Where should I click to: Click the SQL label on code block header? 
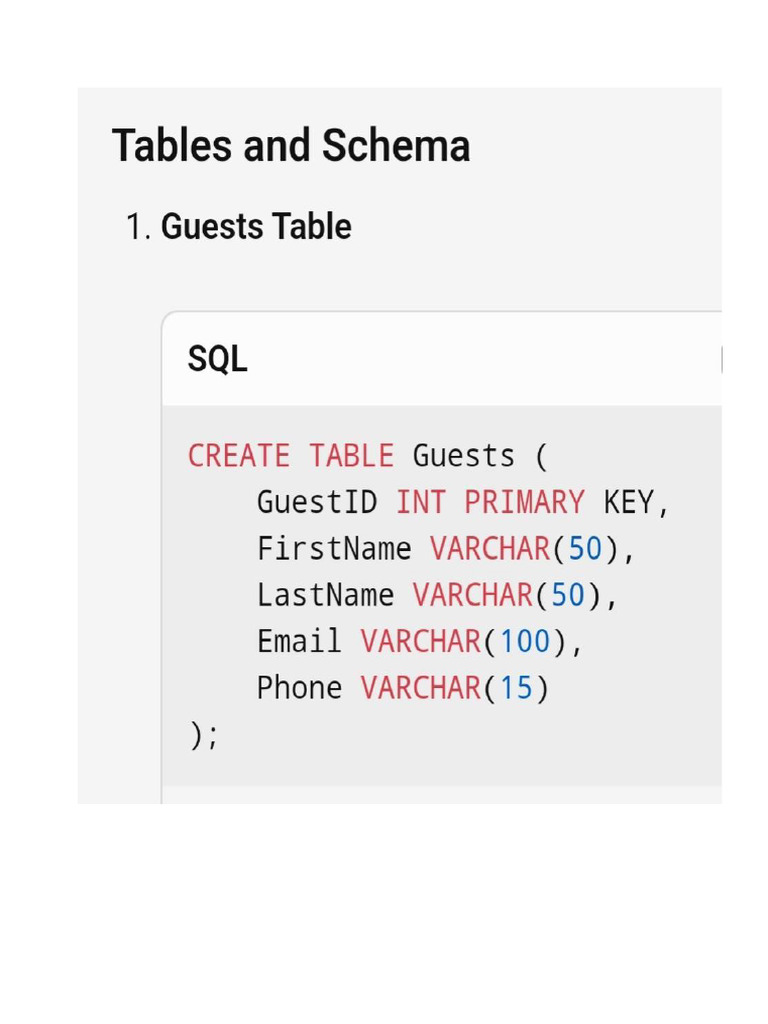217,359
